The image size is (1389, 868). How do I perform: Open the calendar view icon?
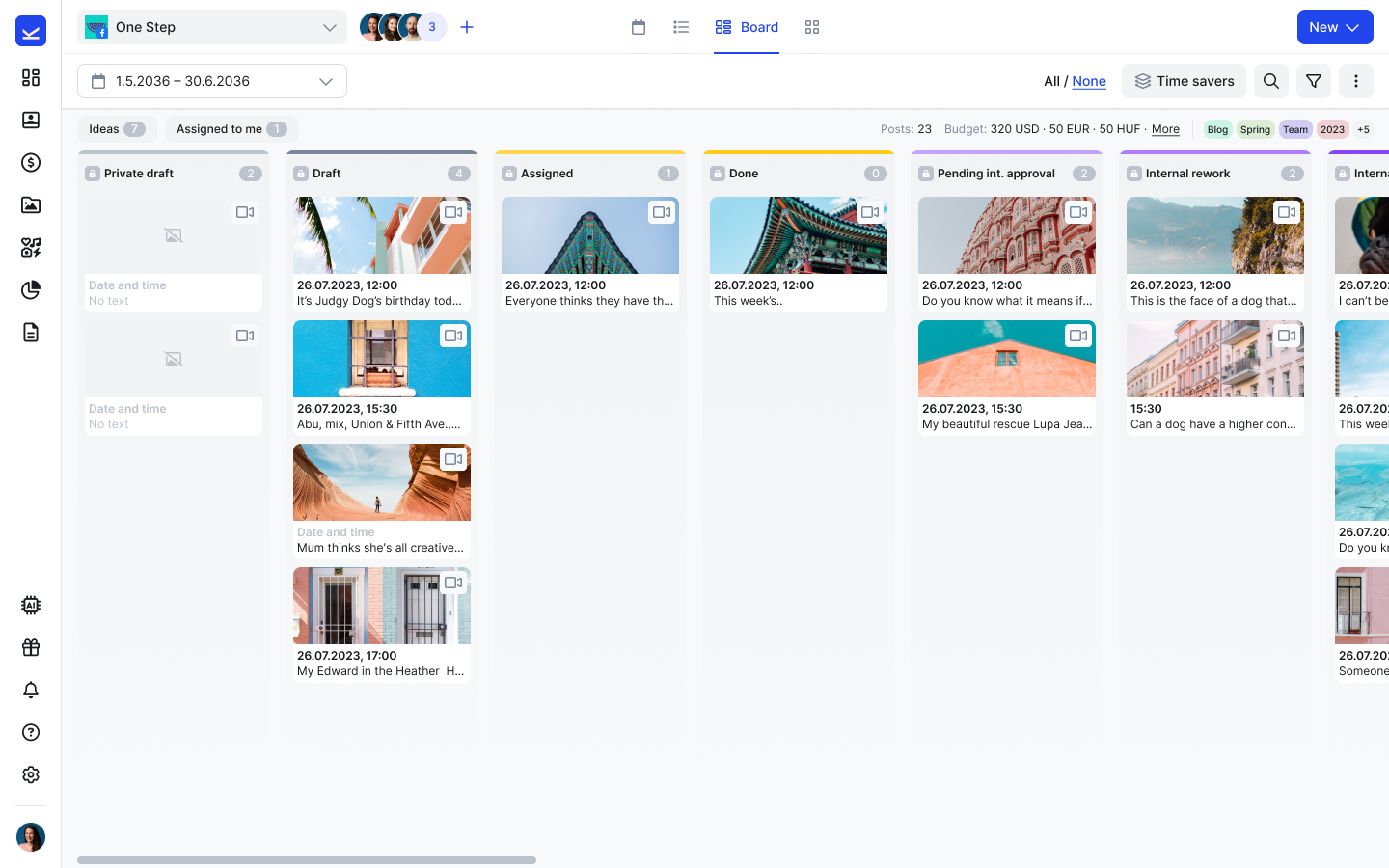(639, 27)
